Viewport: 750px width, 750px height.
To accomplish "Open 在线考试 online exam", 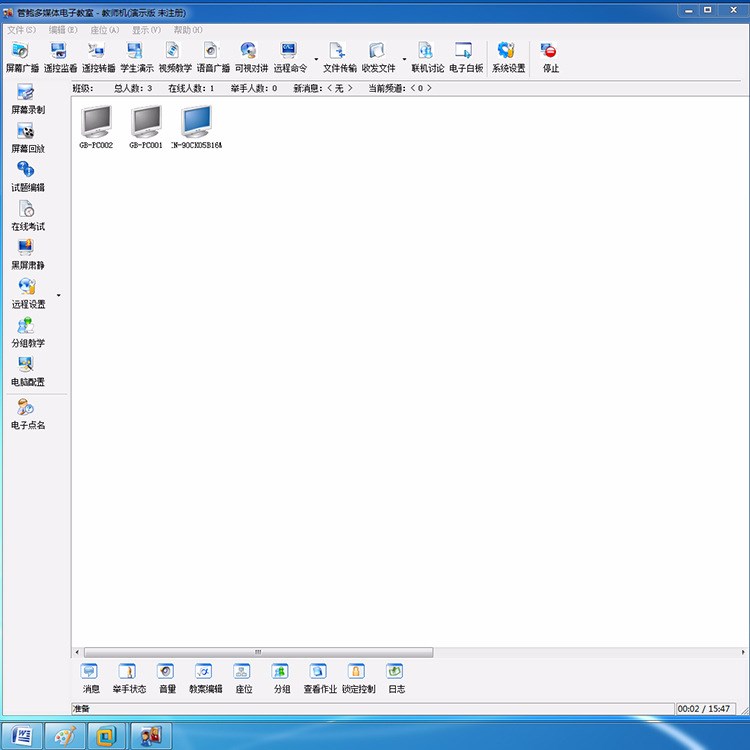I will pyautogui.click(x=27, y=216).
